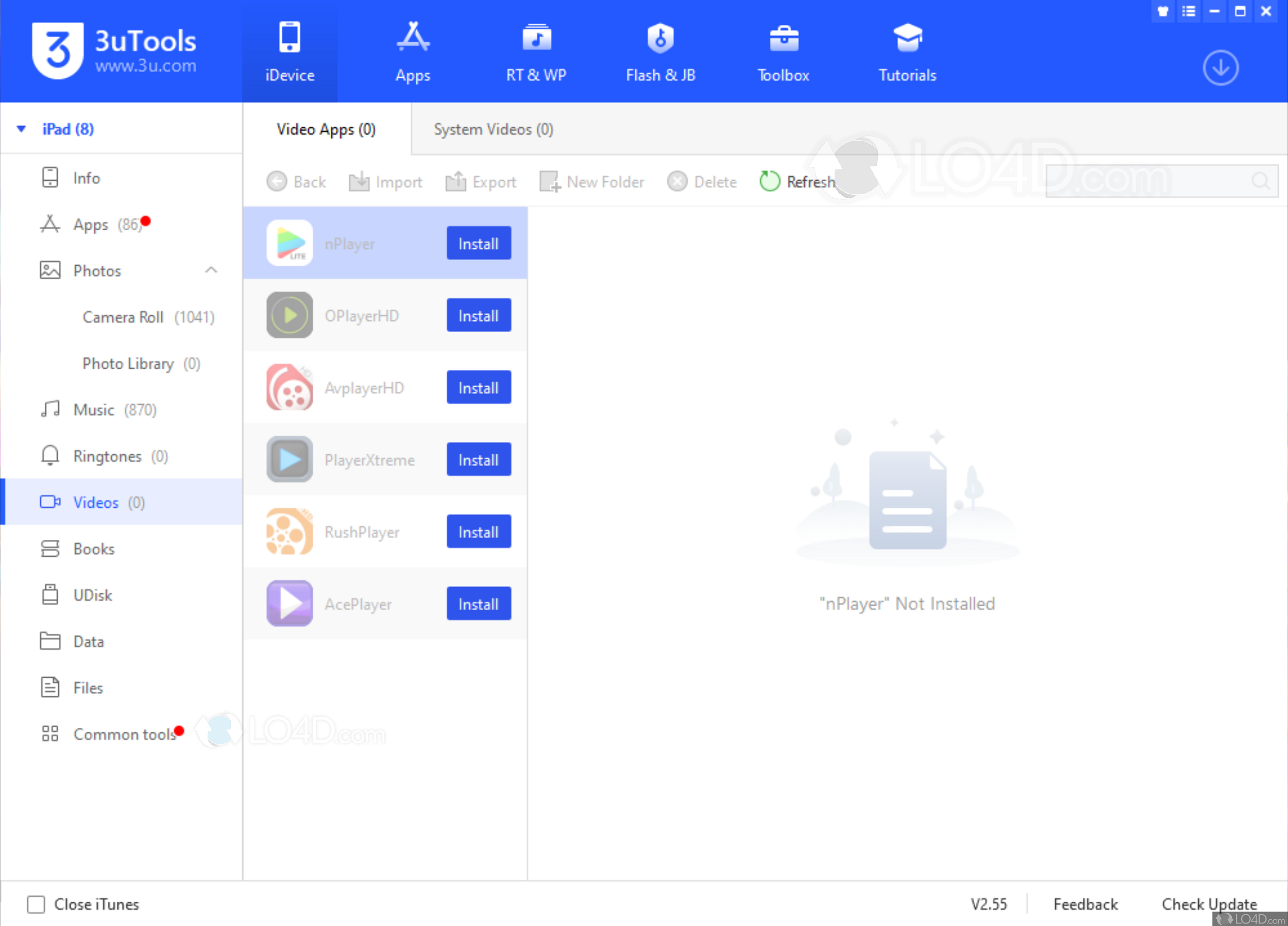Open Flash & JB section
The width and height of the screenshot is (1288, 926).
tap(660, 52)
